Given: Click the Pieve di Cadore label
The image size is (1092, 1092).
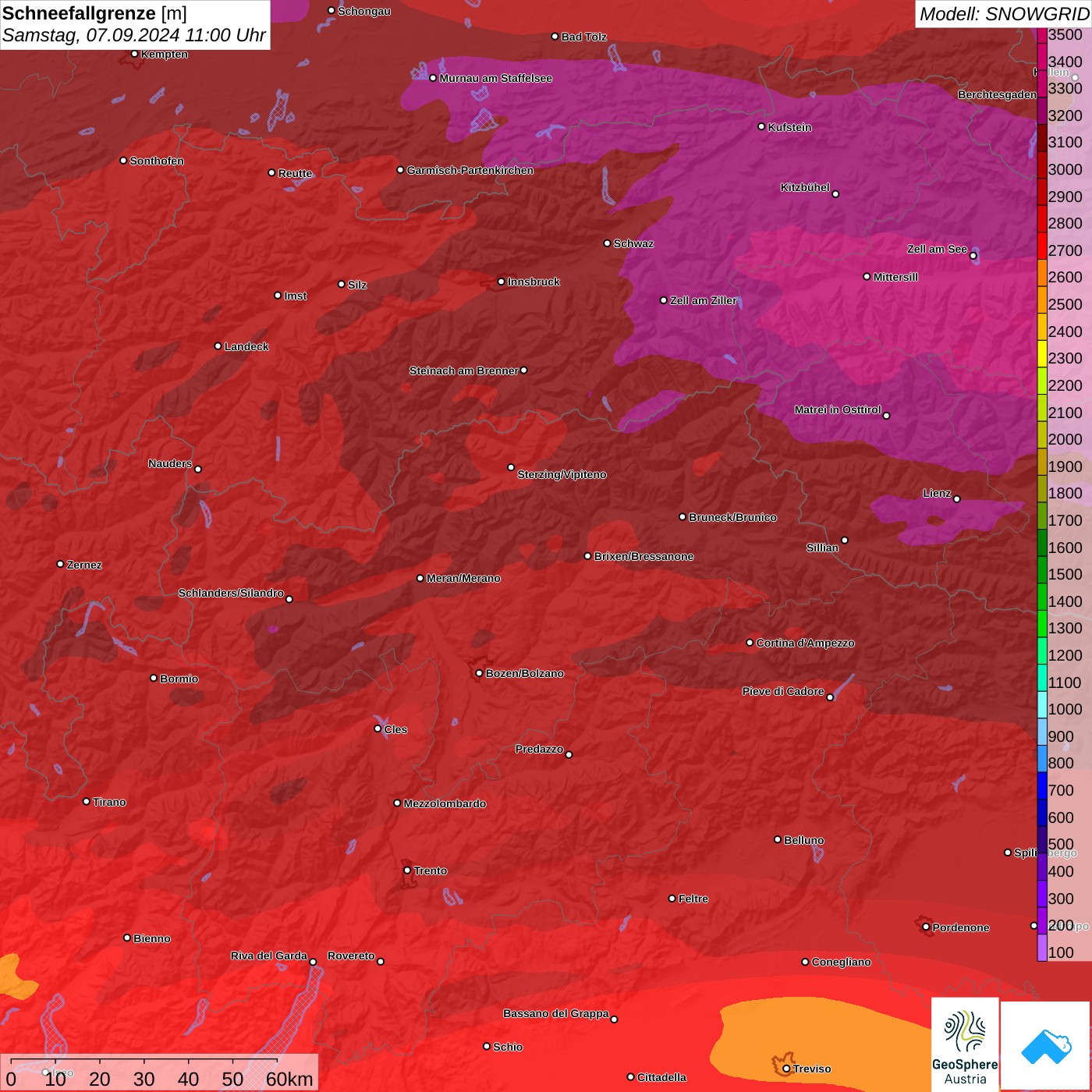Looking at the screenshot, I should [x=783, y=691].
